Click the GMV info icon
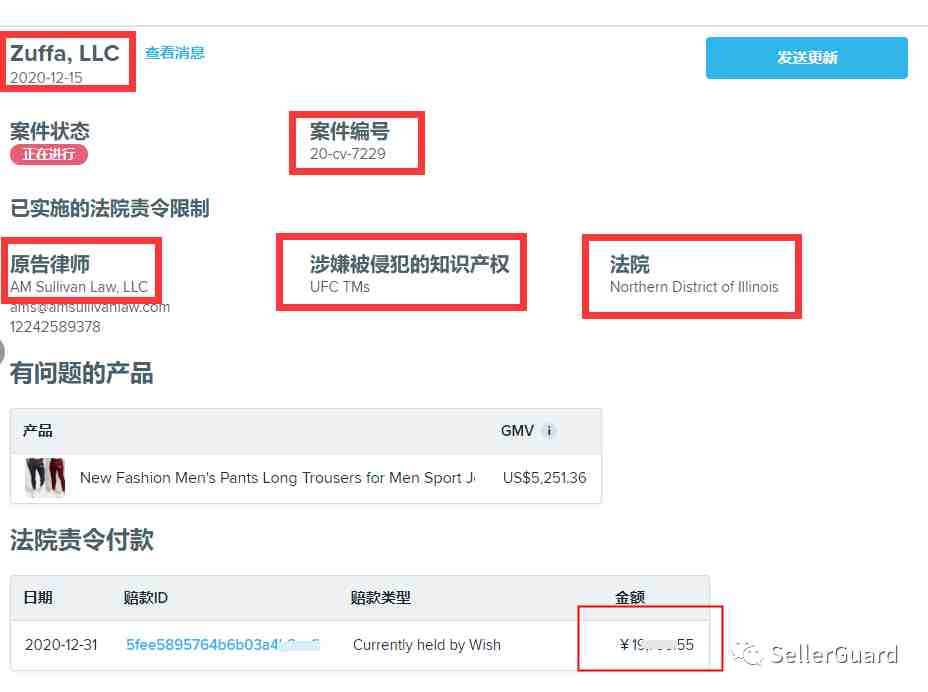Image resolution: width=928 pixels, height=692 pixels. [x=549, y=431]
